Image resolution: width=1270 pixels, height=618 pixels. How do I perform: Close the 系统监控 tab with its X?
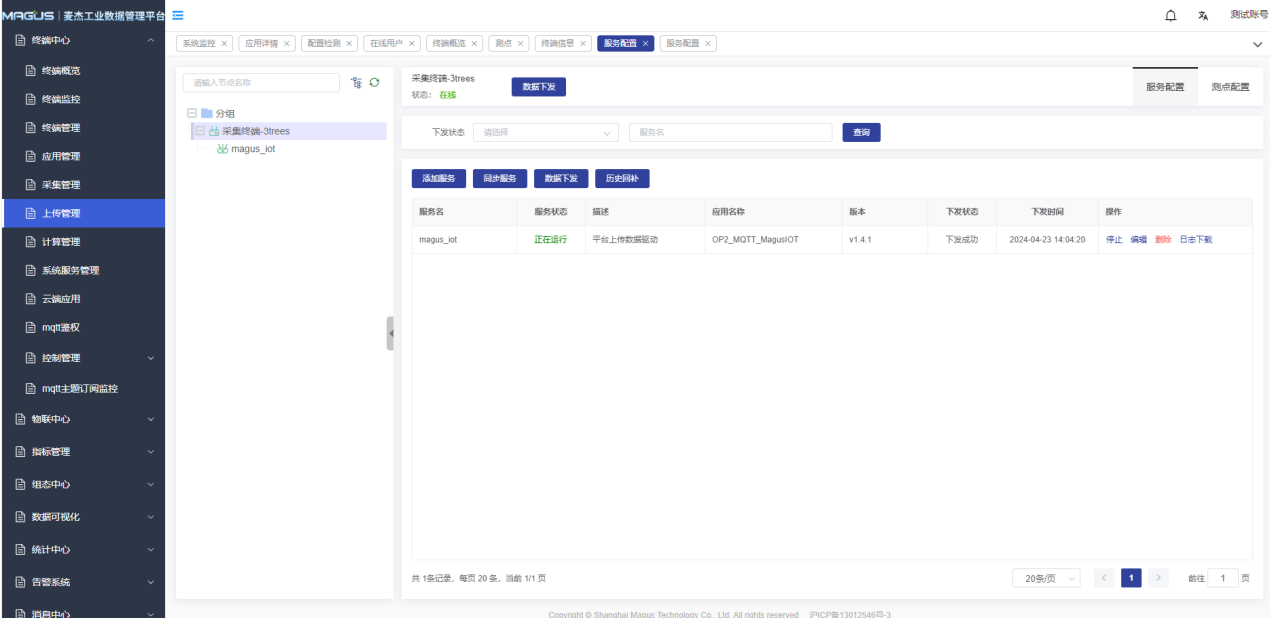coord(224,44)
